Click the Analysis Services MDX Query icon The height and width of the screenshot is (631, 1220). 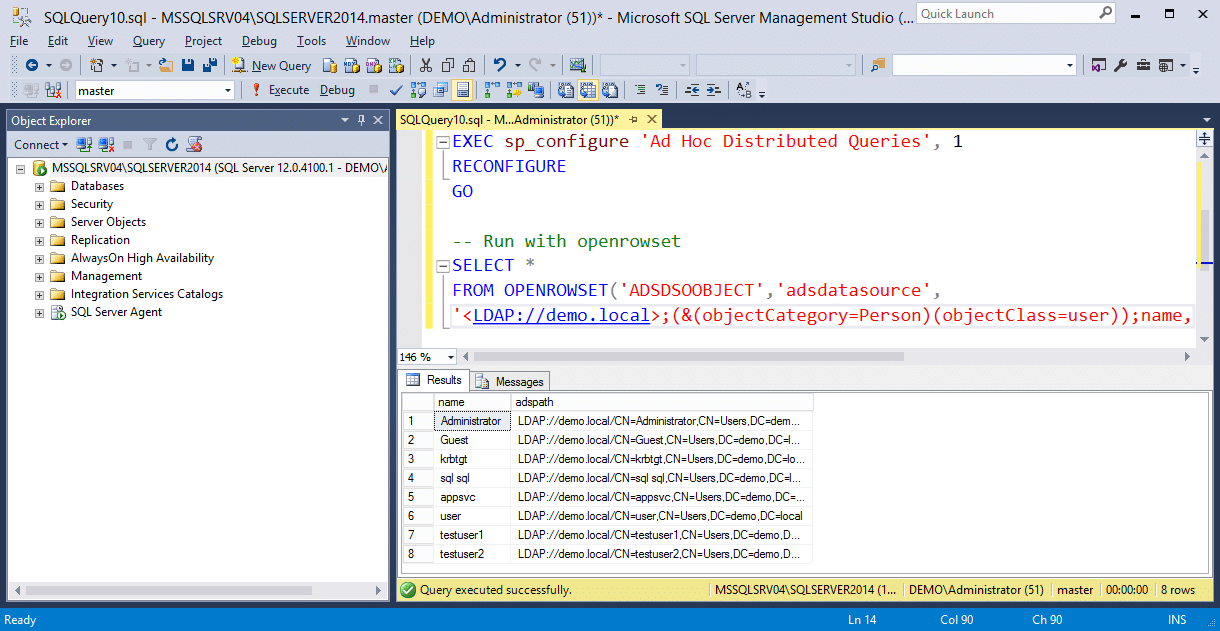[351, 65]
